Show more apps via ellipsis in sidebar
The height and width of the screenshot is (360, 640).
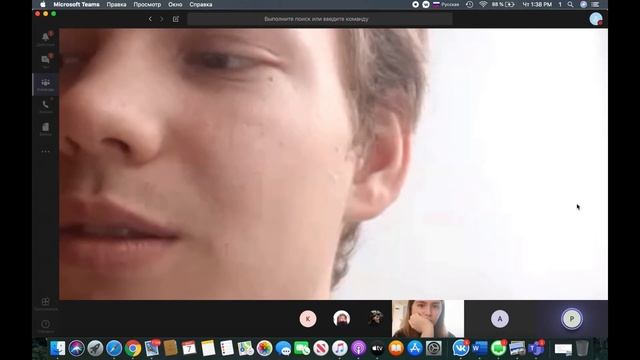click(45, 151)
